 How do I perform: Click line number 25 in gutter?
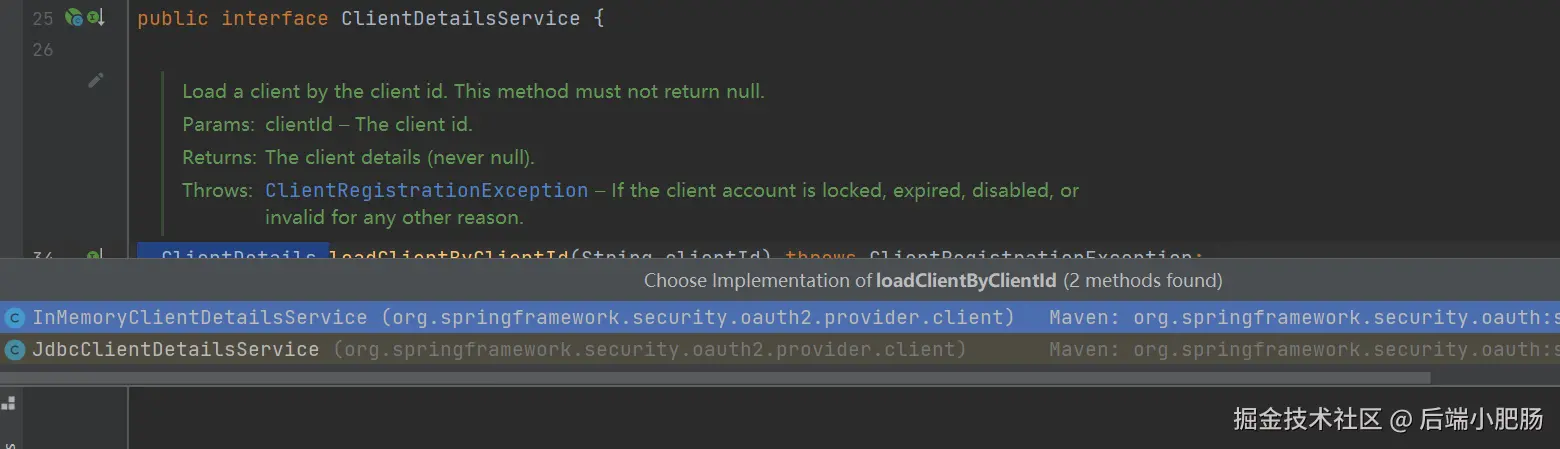(x=43, y=18)
